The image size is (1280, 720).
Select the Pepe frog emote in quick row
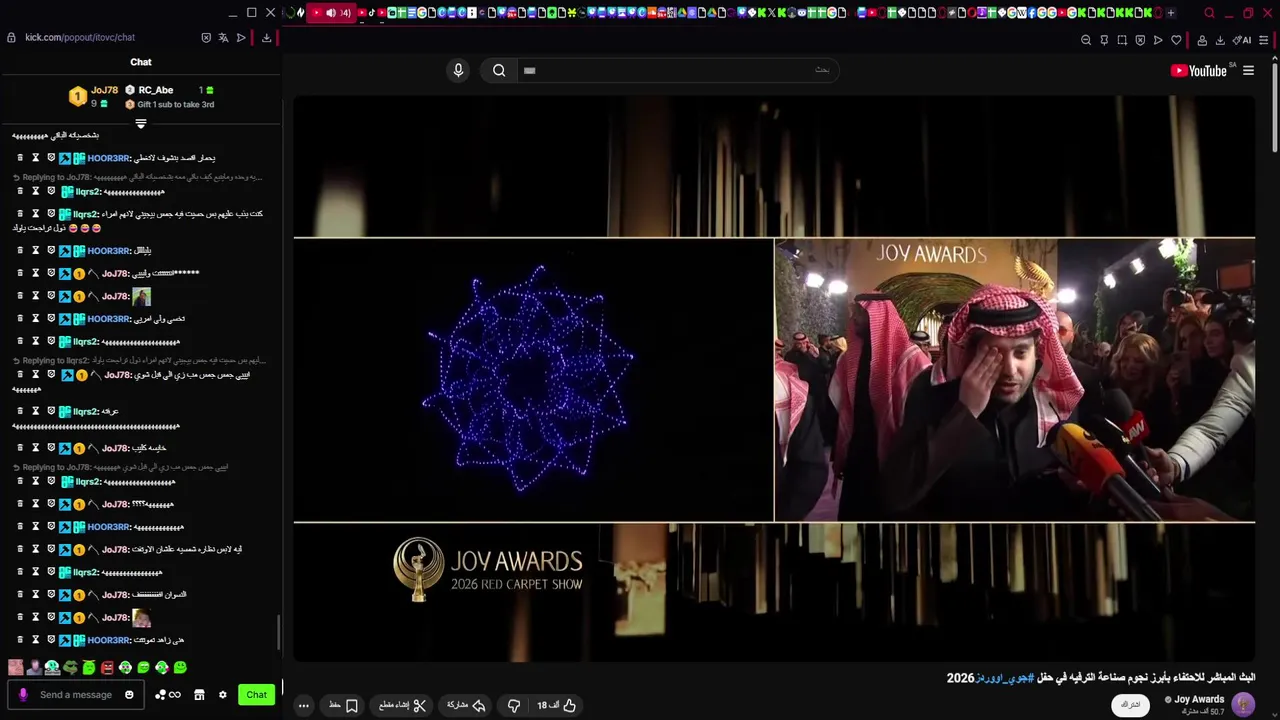coord(70,667)
